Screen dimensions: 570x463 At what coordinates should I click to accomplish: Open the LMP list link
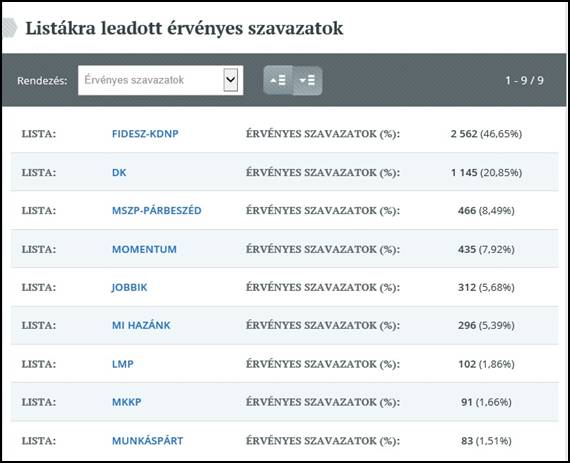pyautogui.click(x=123, y=364)
